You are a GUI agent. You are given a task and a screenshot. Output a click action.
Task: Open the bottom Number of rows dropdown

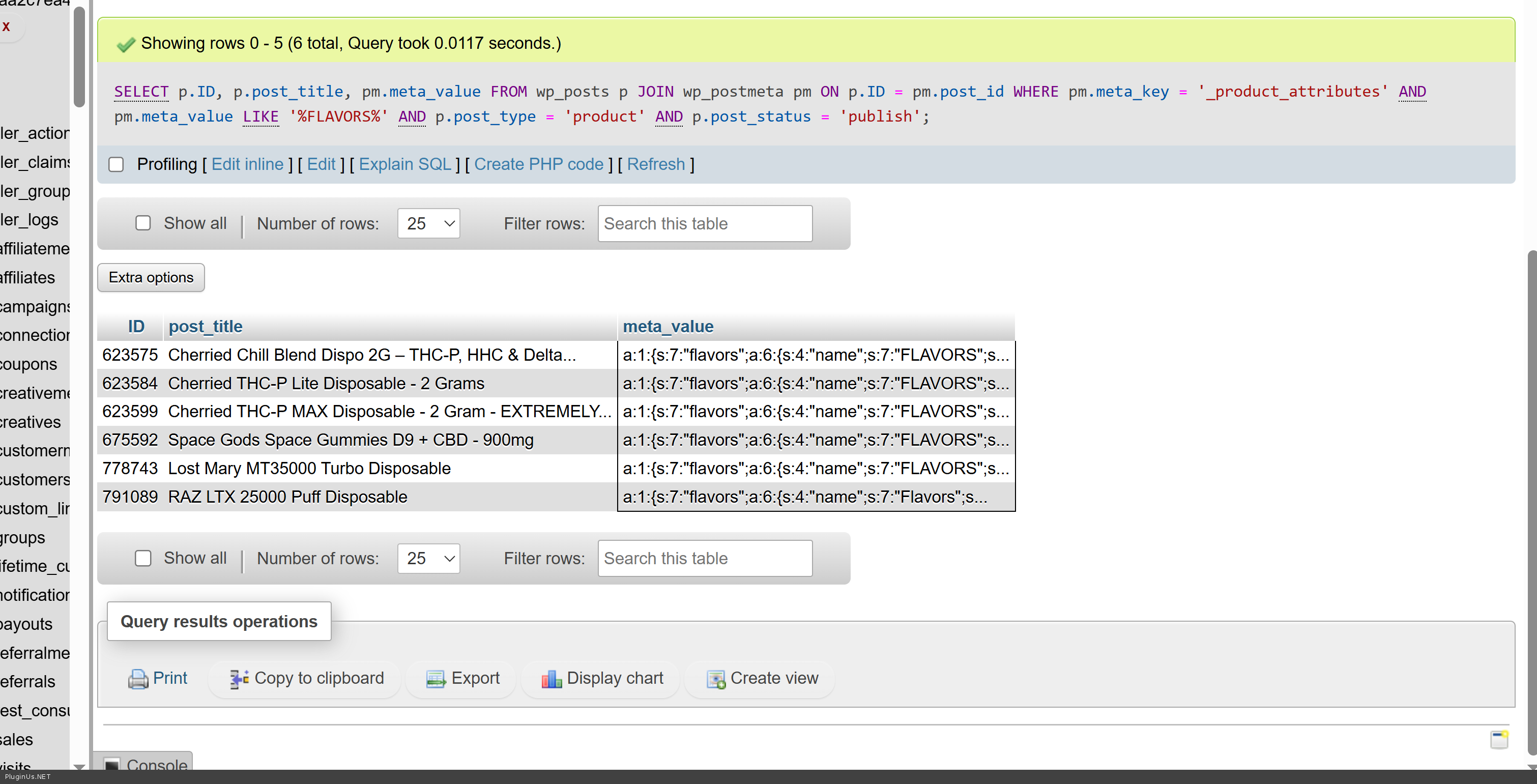point(428,558)
